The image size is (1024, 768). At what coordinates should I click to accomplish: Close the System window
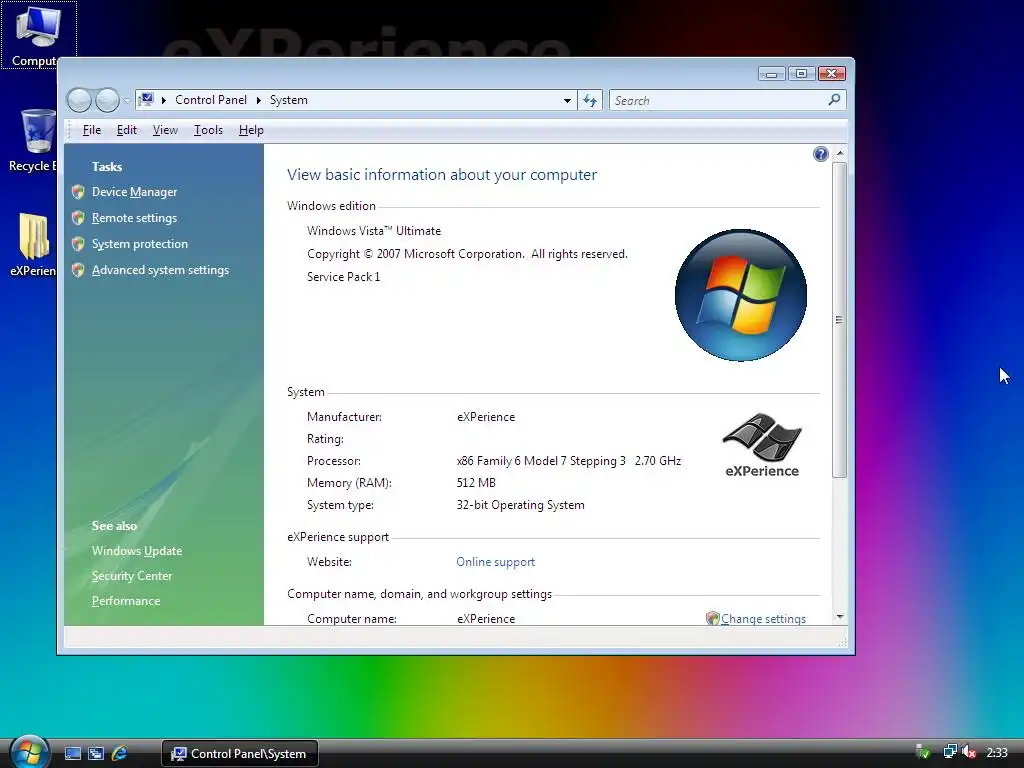tap(831, 74)
